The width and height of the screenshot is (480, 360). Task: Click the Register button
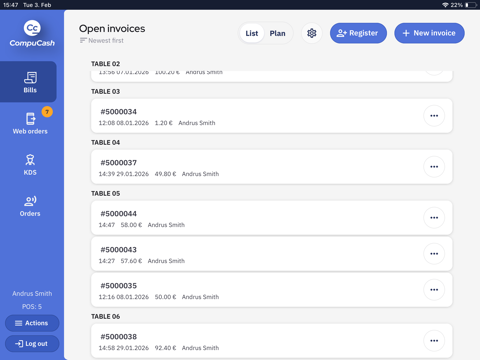point(358,33)
